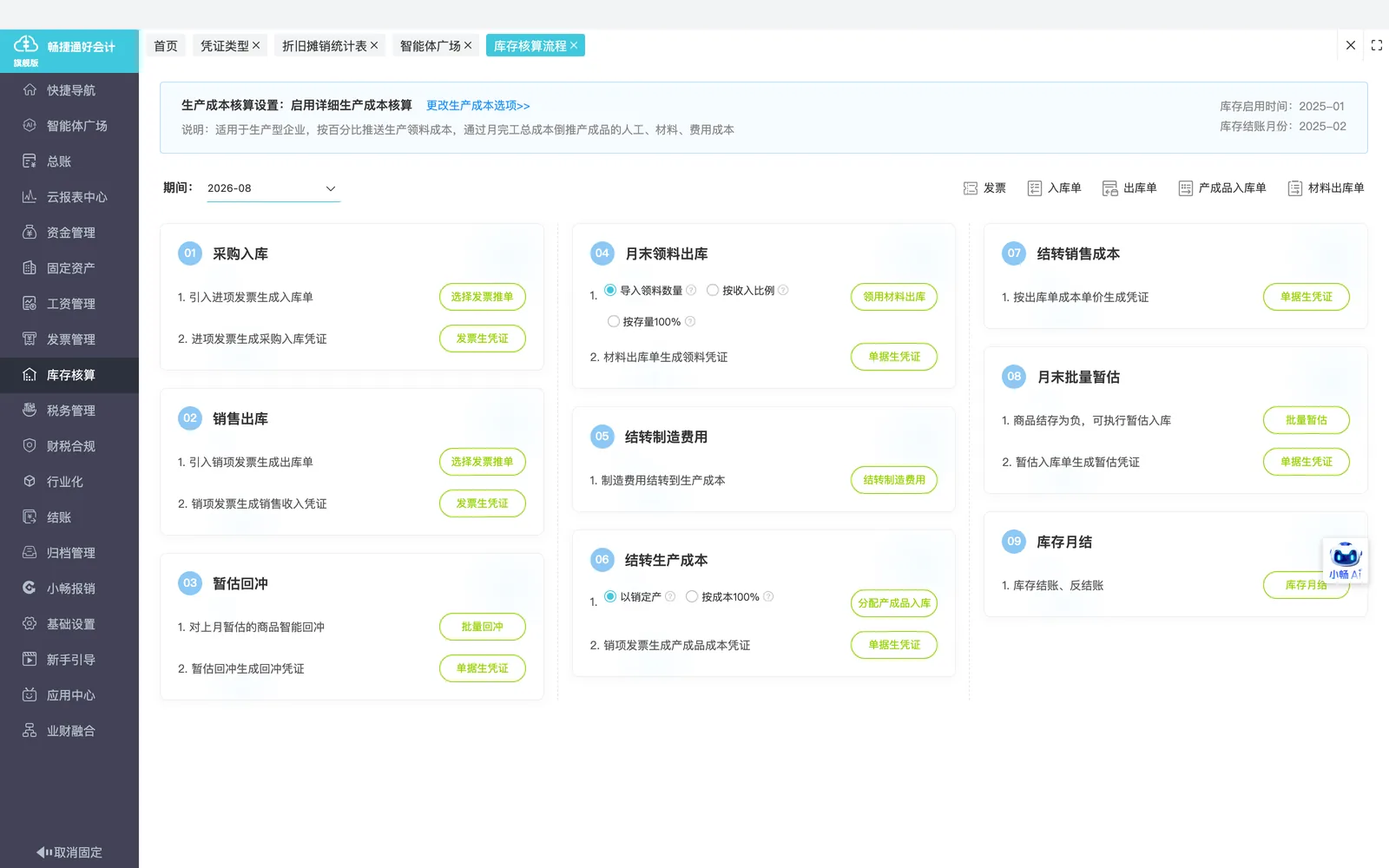The height and width of the screenshot is (868, 1389).
Task: Close the 库存核算流程 tab
Action: (574, 46)
